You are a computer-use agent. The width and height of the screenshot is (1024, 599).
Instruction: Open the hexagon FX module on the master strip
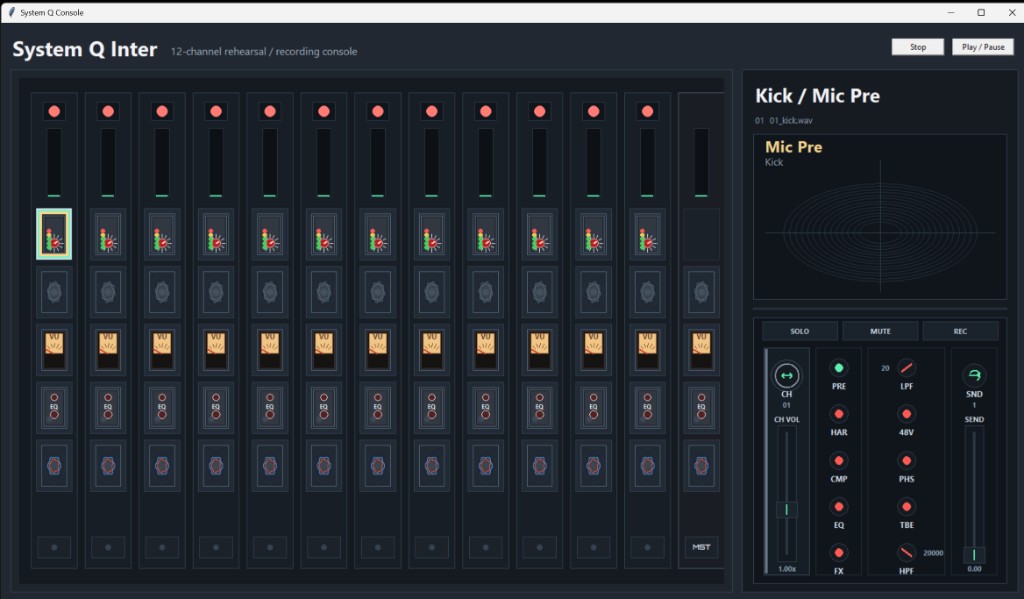(x=701, y=466)
